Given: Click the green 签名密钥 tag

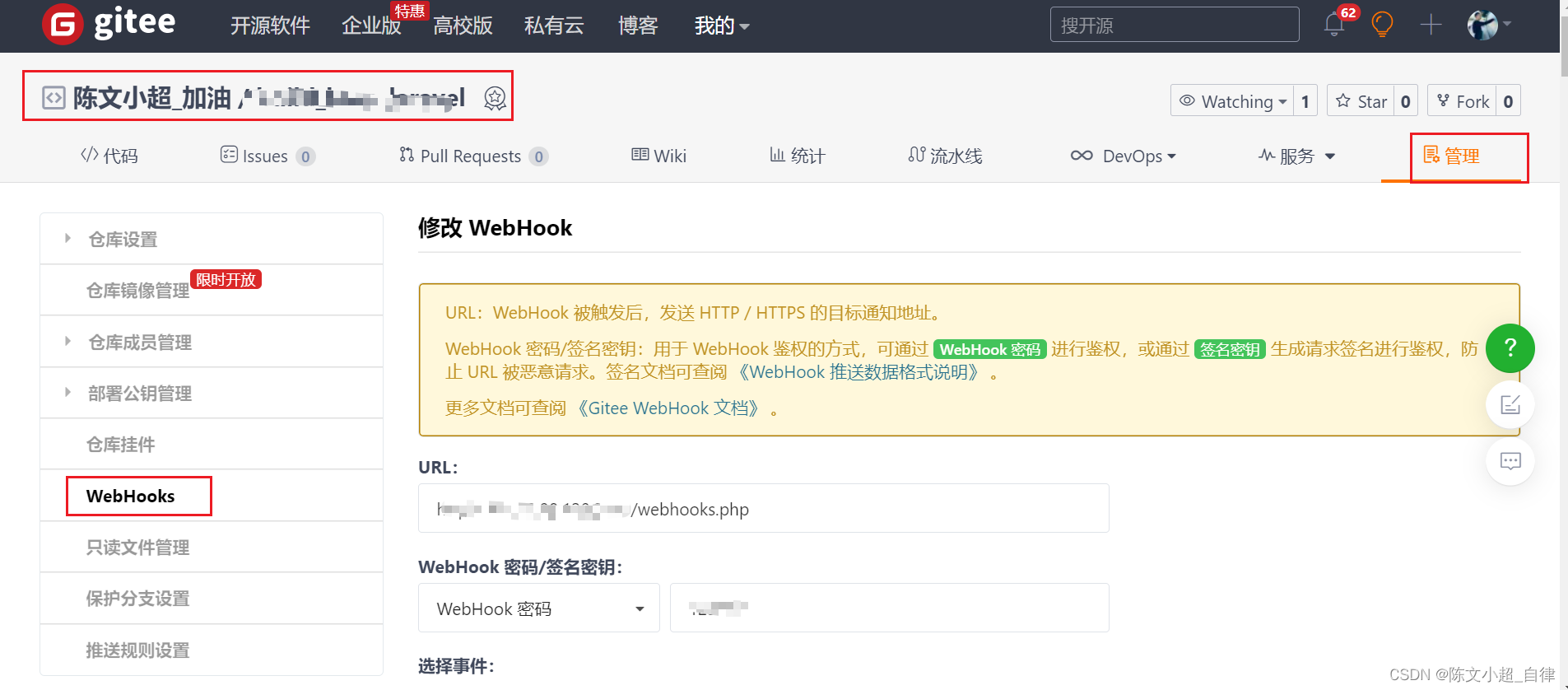Looking at the screenshot, I should coord(1230,349).
